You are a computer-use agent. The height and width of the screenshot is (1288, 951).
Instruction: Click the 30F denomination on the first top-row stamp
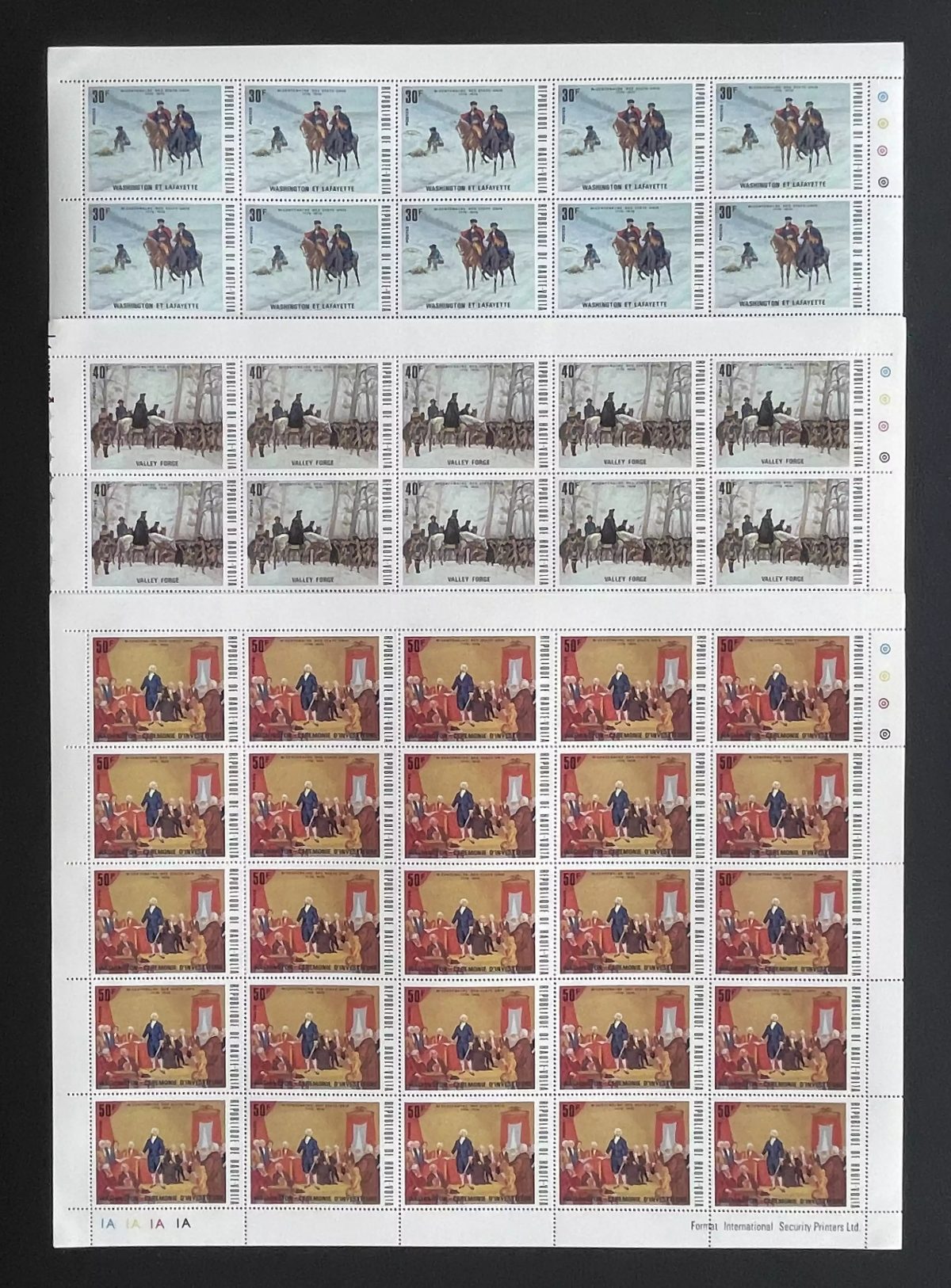101,95
